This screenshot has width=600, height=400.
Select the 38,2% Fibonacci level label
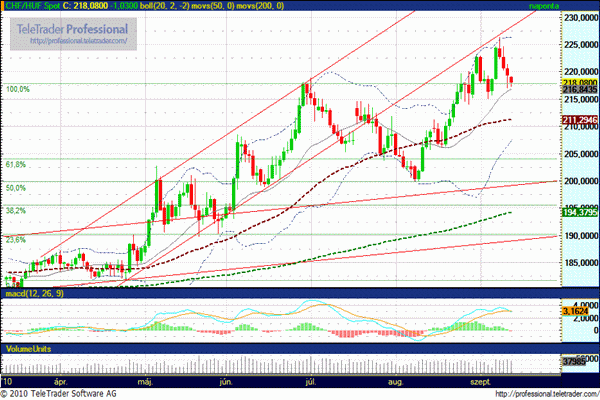click(x=15, y=211)
